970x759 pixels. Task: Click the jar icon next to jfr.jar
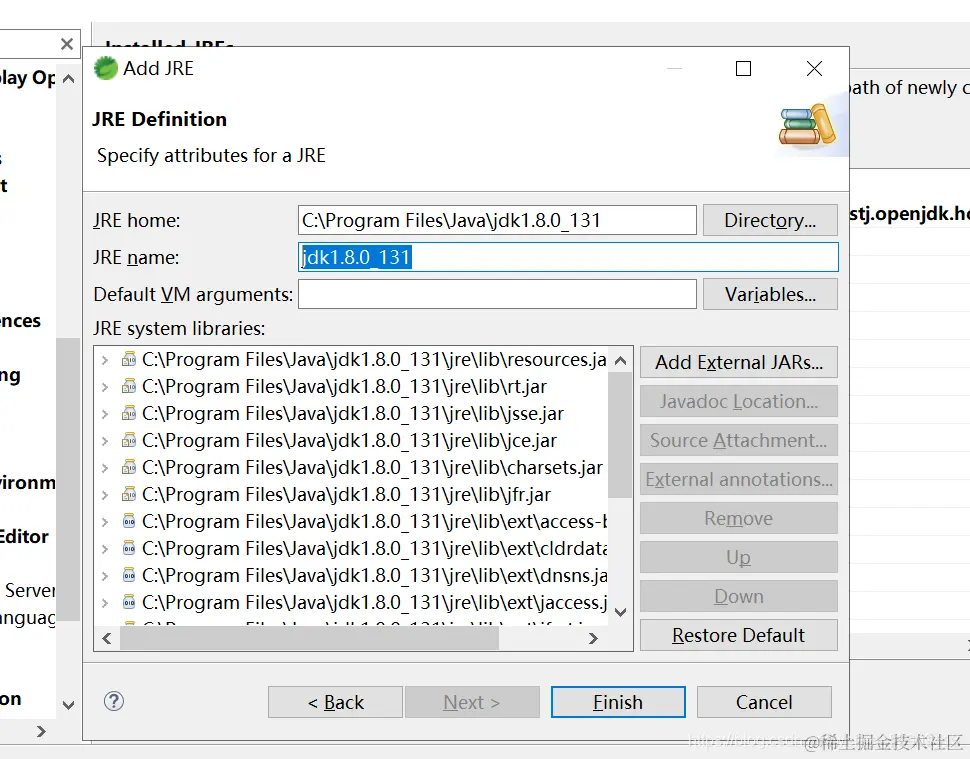coord(129,494)
